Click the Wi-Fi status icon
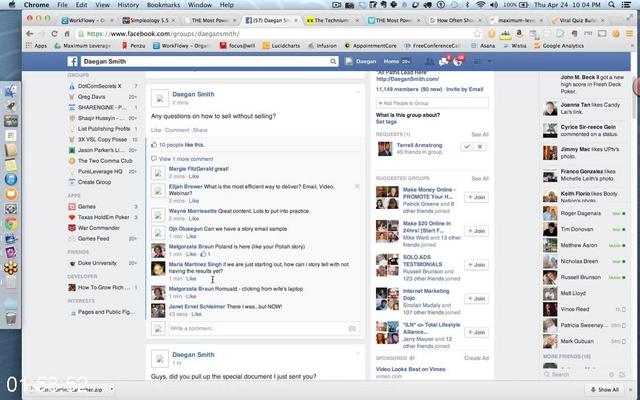640x400 pixels. click(x=480, y=5)
